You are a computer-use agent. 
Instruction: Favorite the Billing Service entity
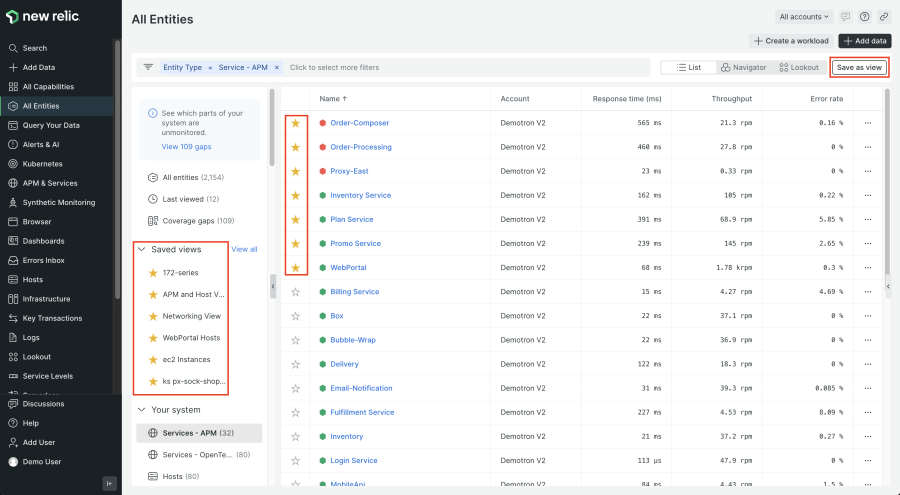click(x=295, y=292)
